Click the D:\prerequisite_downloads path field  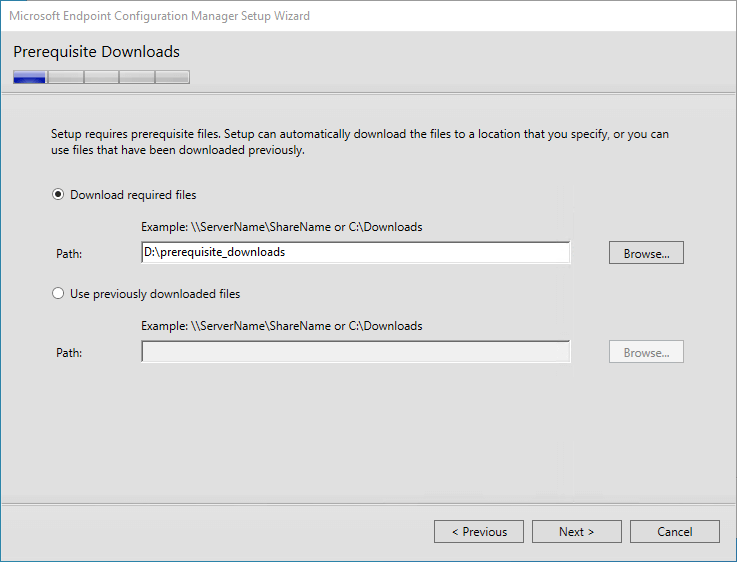pyautogui.click(x=355, y=253)
